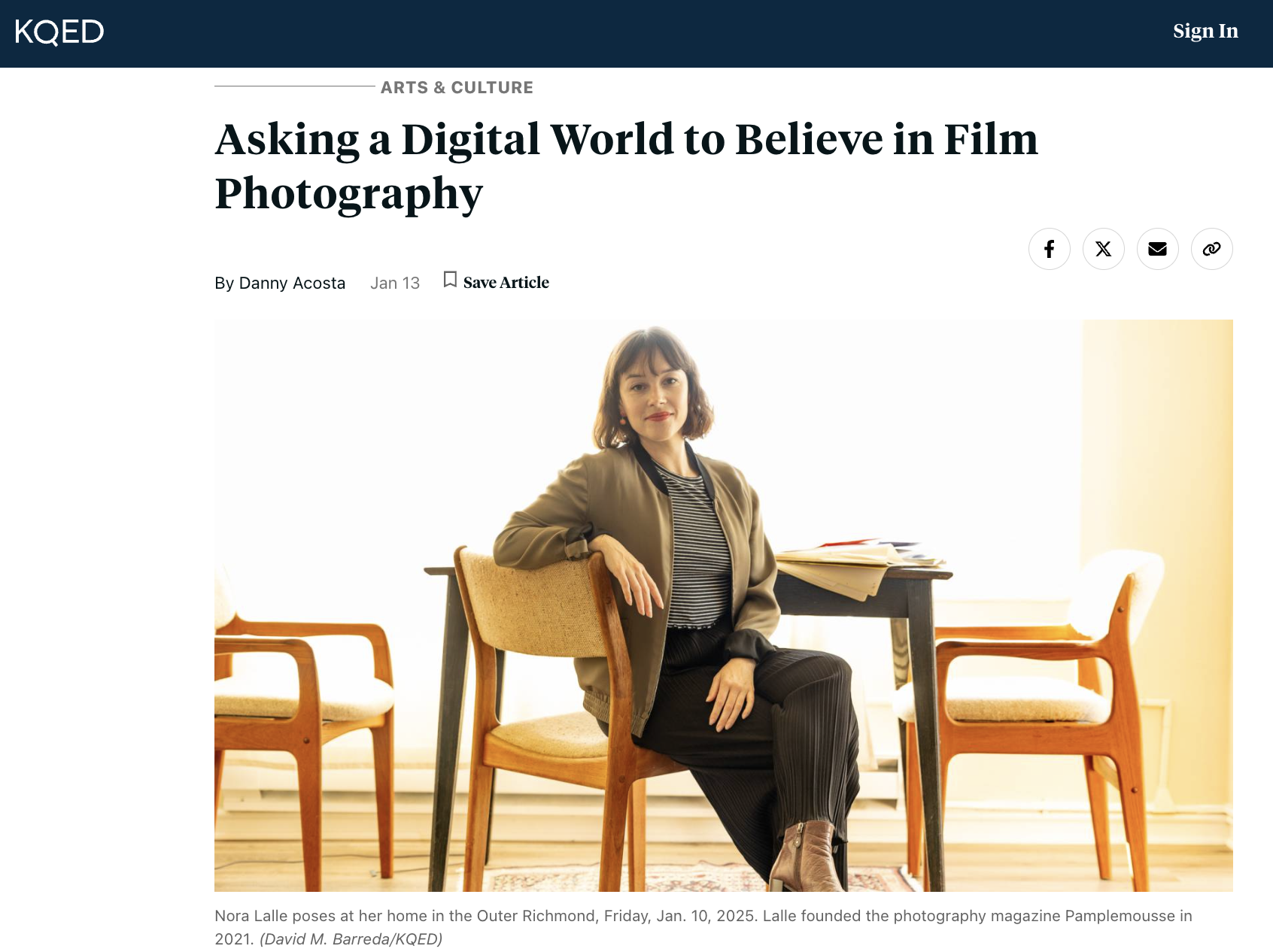Image resolution: width=1273 pixels, height=952 pixels.
Task: Click the caption mentioning Pamplemousse magazine
Action: [703, 926]
